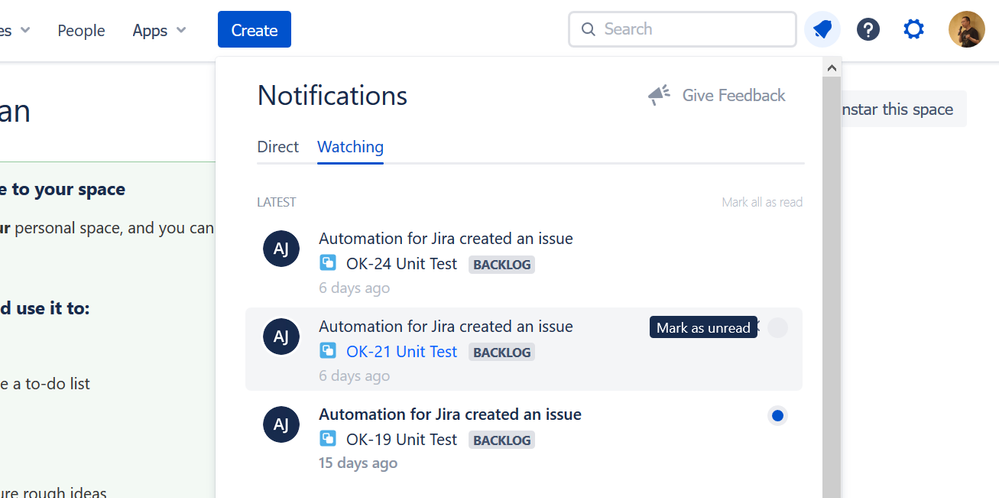
Task: Click the BACKLOG status on OK-21
Action: point(501,352)
